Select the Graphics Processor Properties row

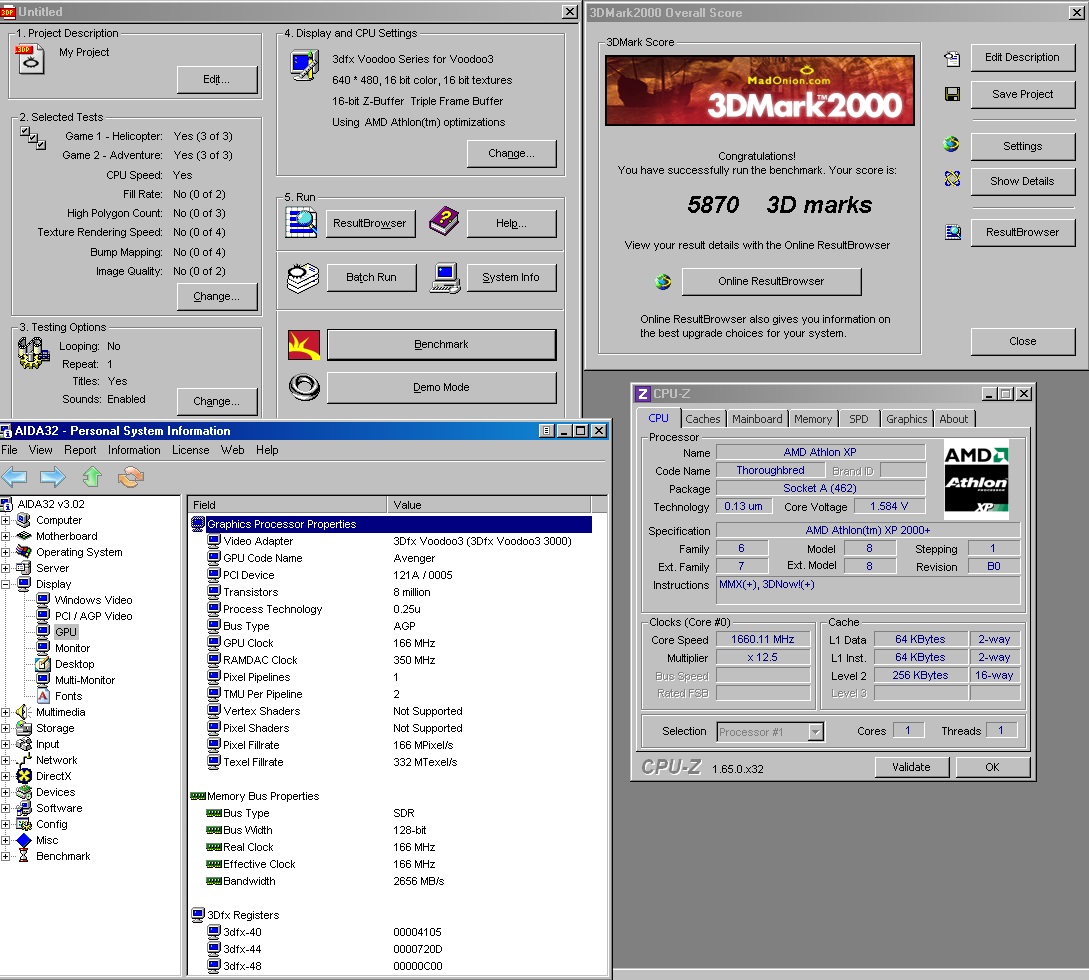(x=391, y=524)
